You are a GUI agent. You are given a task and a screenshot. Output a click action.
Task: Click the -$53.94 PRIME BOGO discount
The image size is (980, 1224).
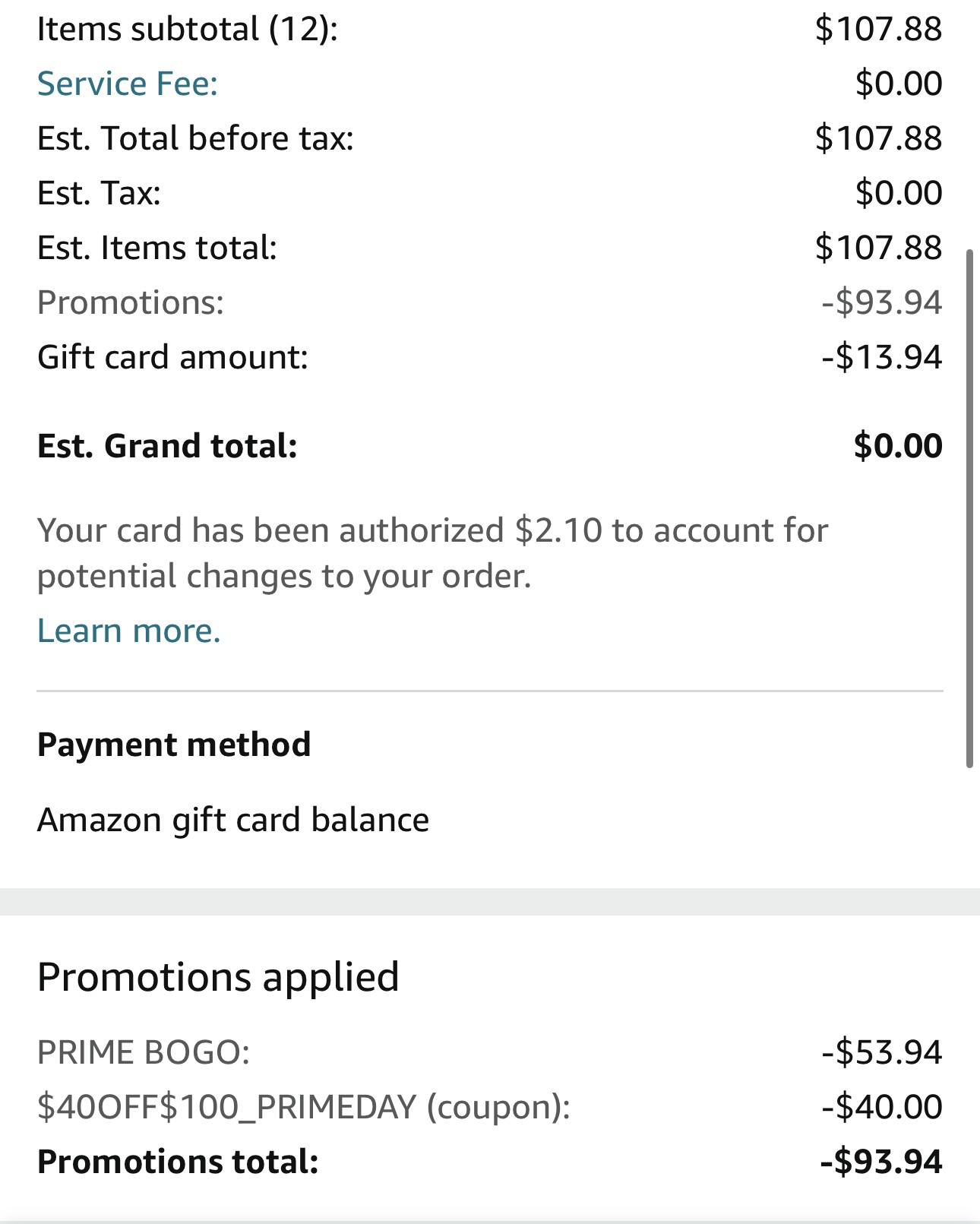[x=881, y=1052]
